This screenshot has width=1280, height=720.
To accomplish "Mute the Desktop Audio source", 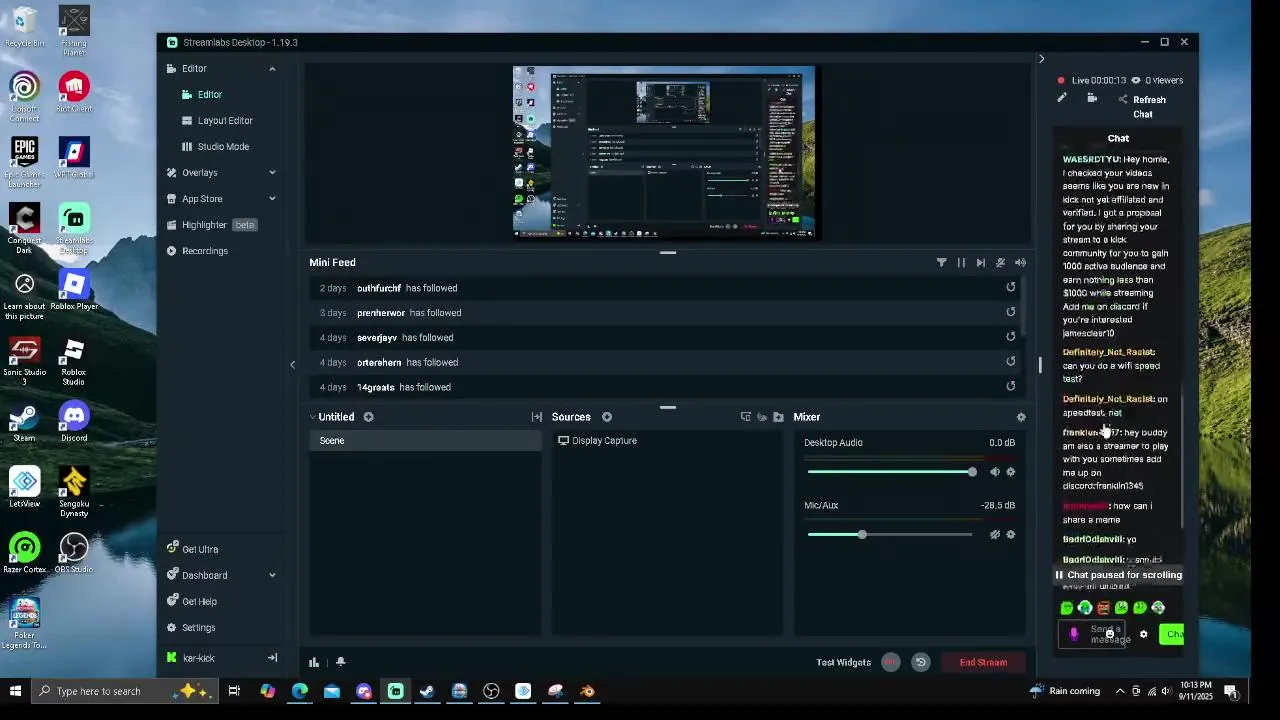I will [x=994, y=472].
